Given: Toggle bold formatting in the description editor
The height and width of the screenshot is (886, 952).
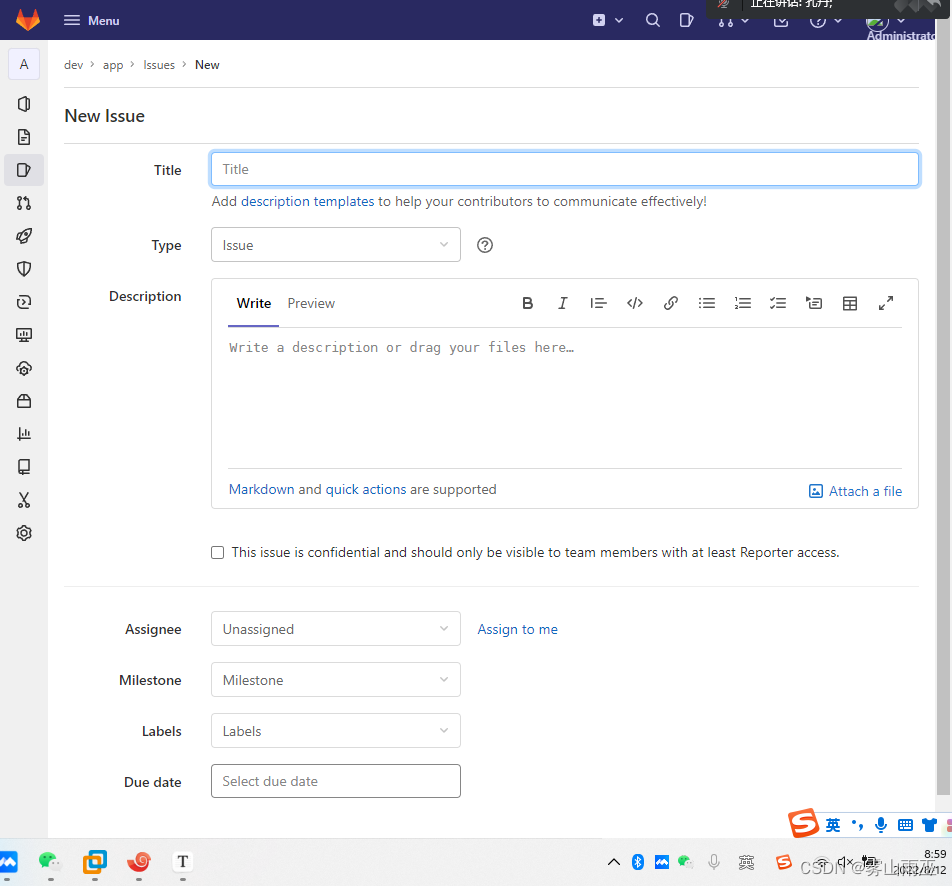Looking at the screenshot, I should [x=527, y=303].
